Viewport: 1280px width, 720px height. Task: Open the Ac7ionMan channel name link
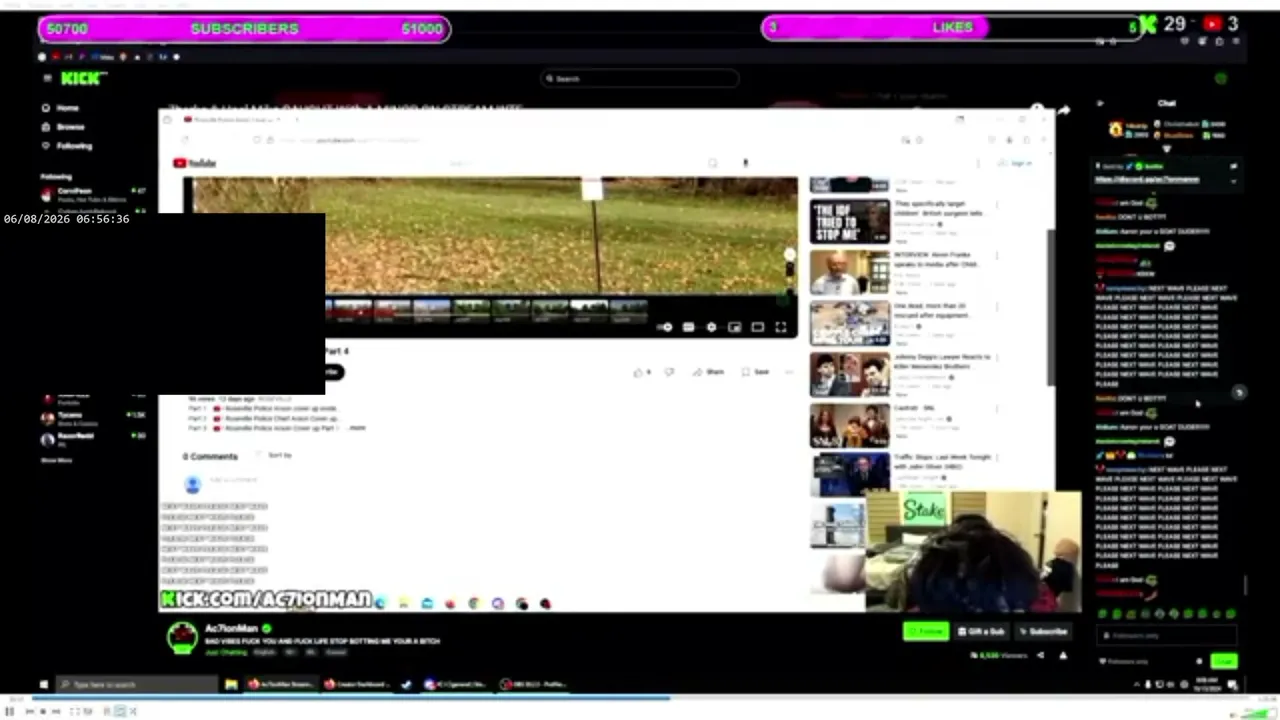tap(231, 628)
